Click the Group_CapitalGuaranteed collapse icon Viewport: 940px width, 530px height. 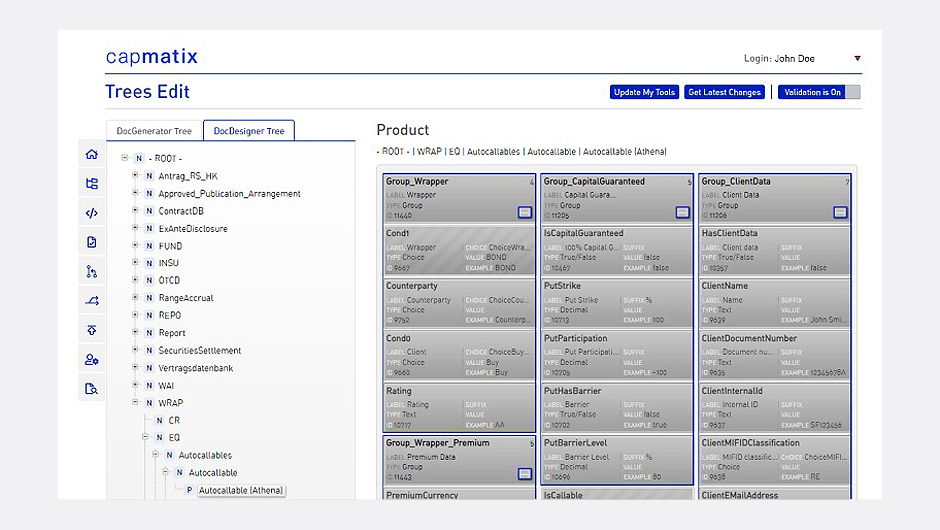(x=682, y=212)
